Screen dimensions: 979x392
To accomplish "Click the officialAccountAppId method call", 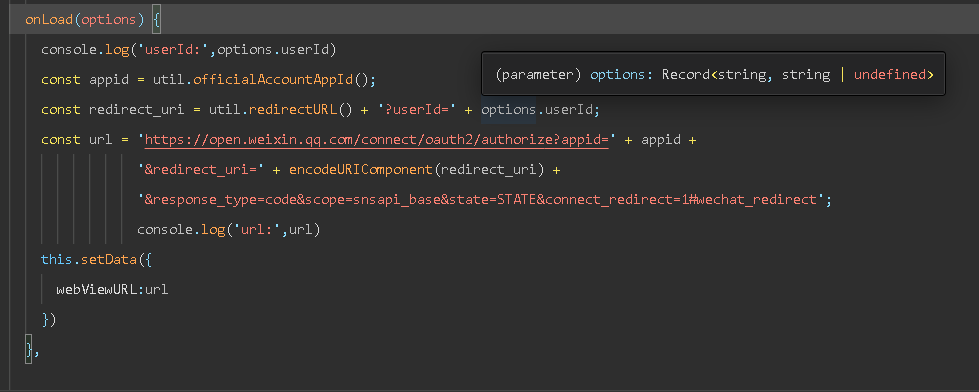I will tap(273, 79).
